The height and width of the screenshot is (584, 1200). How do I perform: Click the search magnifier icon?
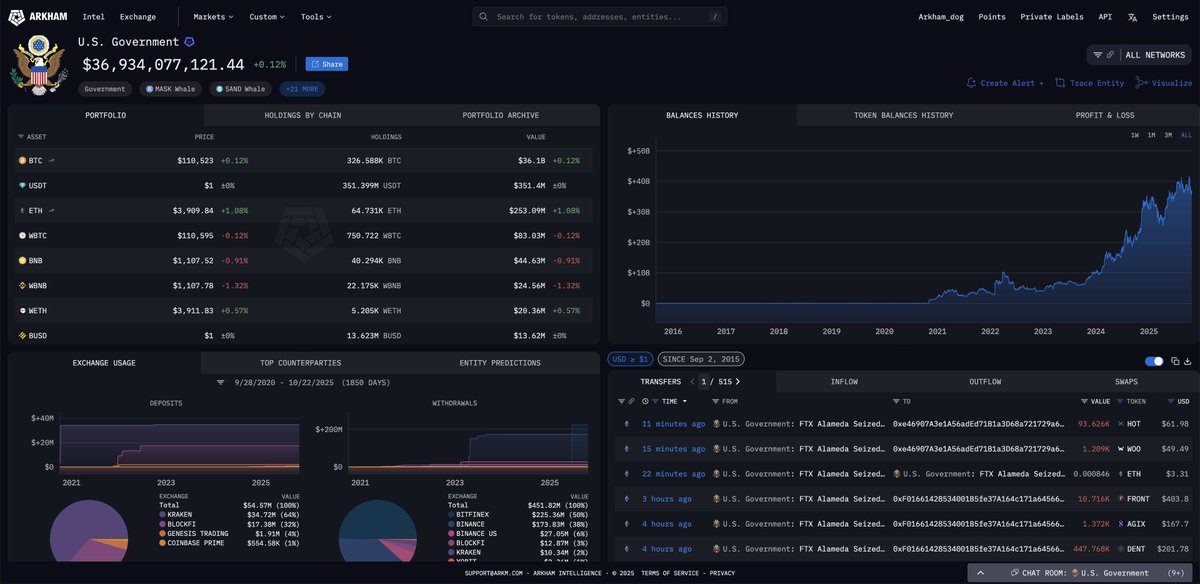pos(485,17)
